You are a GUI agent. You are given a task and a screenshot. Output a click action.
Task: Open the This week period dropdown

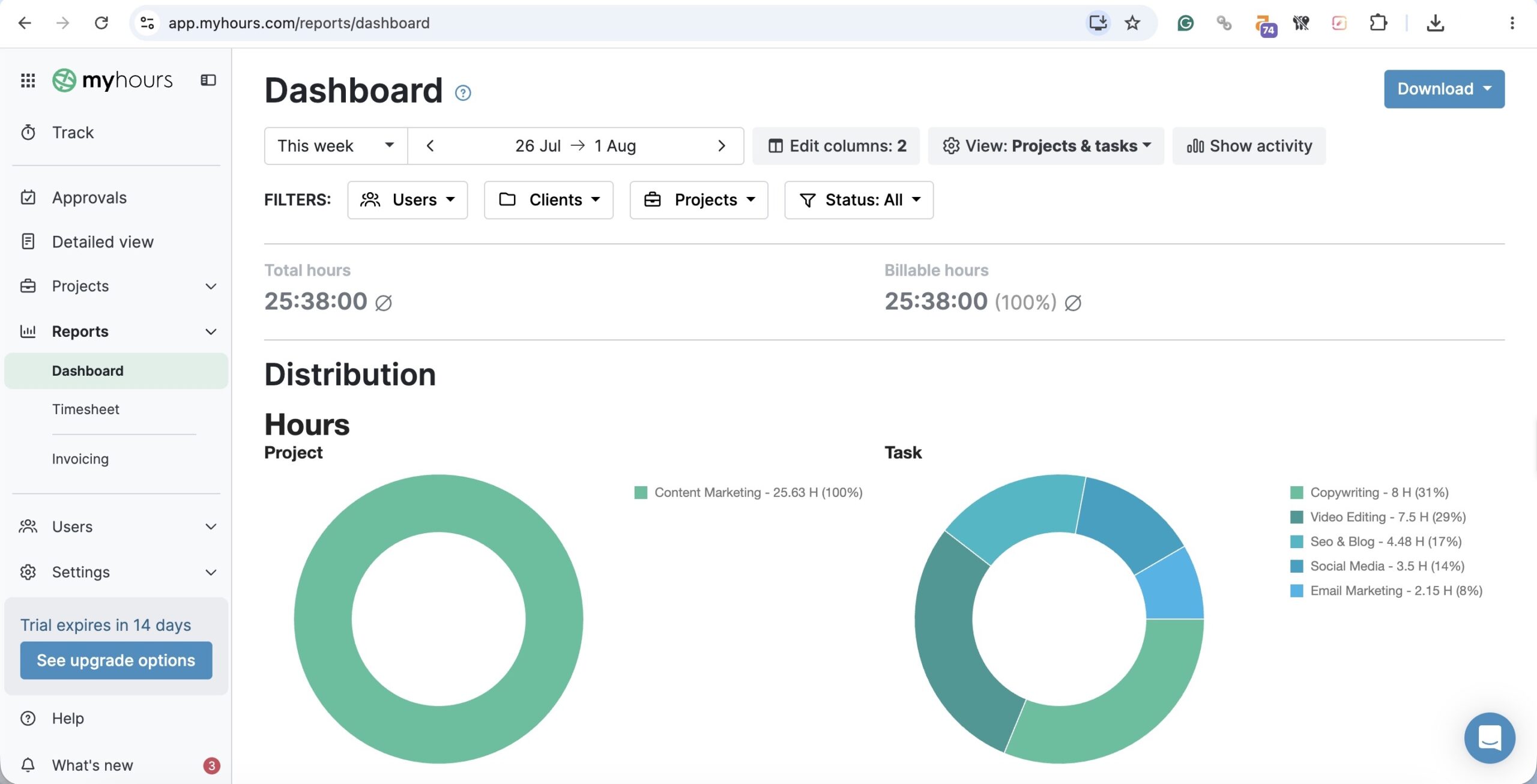click(x=336, y=145)
